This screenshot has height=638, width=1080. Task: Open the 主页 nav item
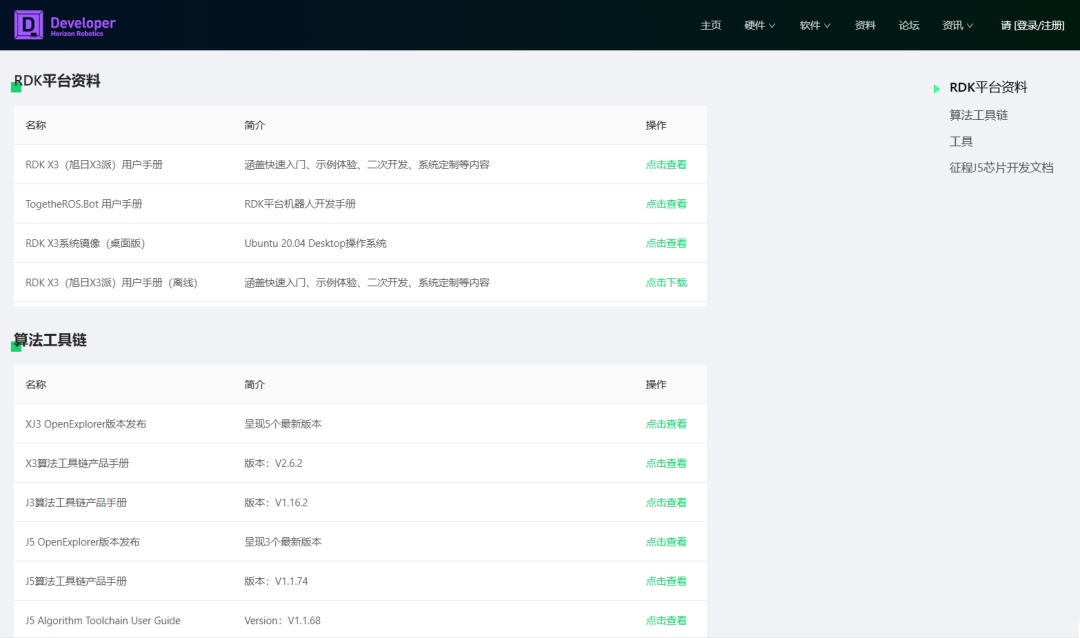pyautogui.click(x=711, y=25)
